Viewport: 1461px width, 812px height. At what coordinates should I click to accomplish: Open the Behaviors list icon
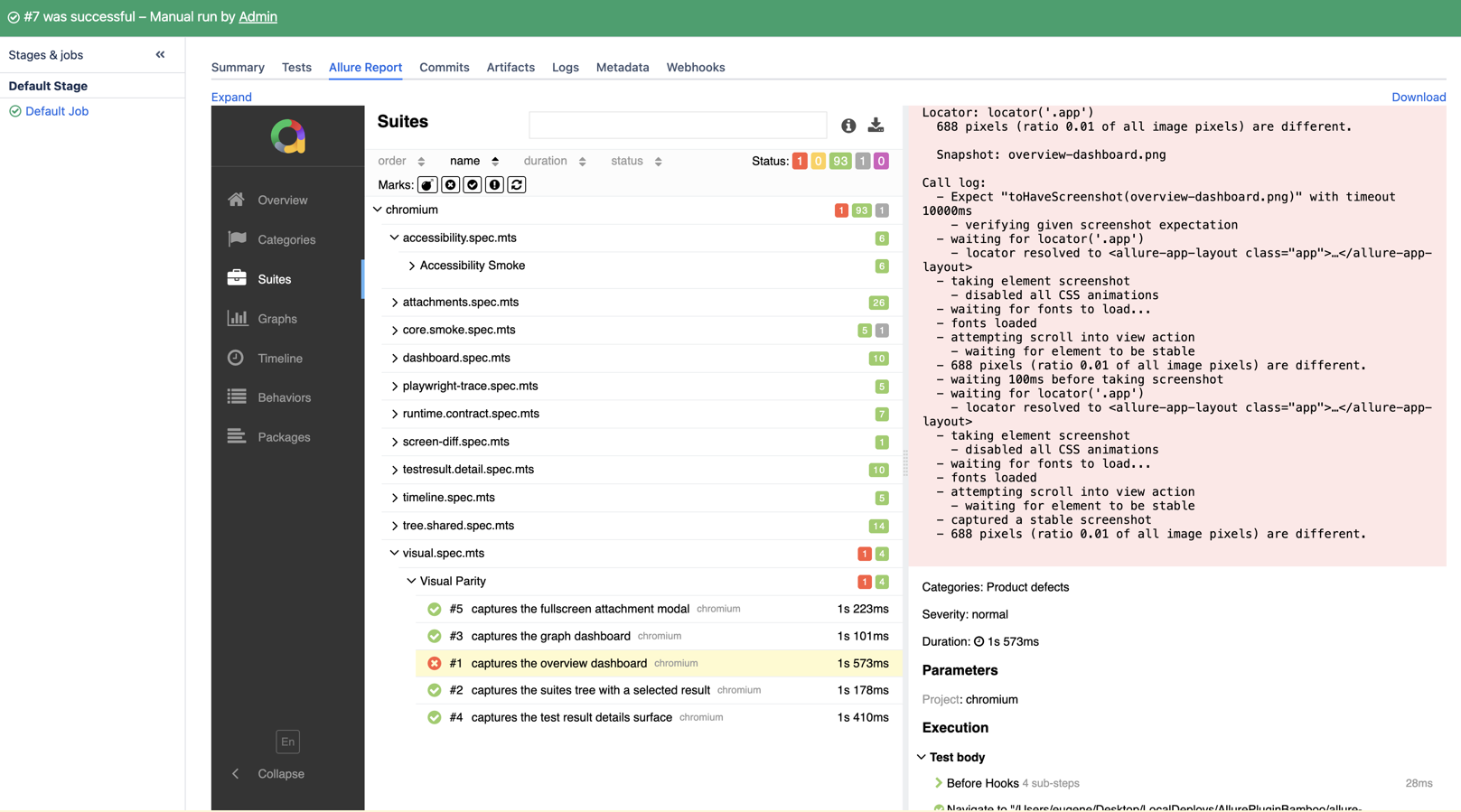(237, 397)
